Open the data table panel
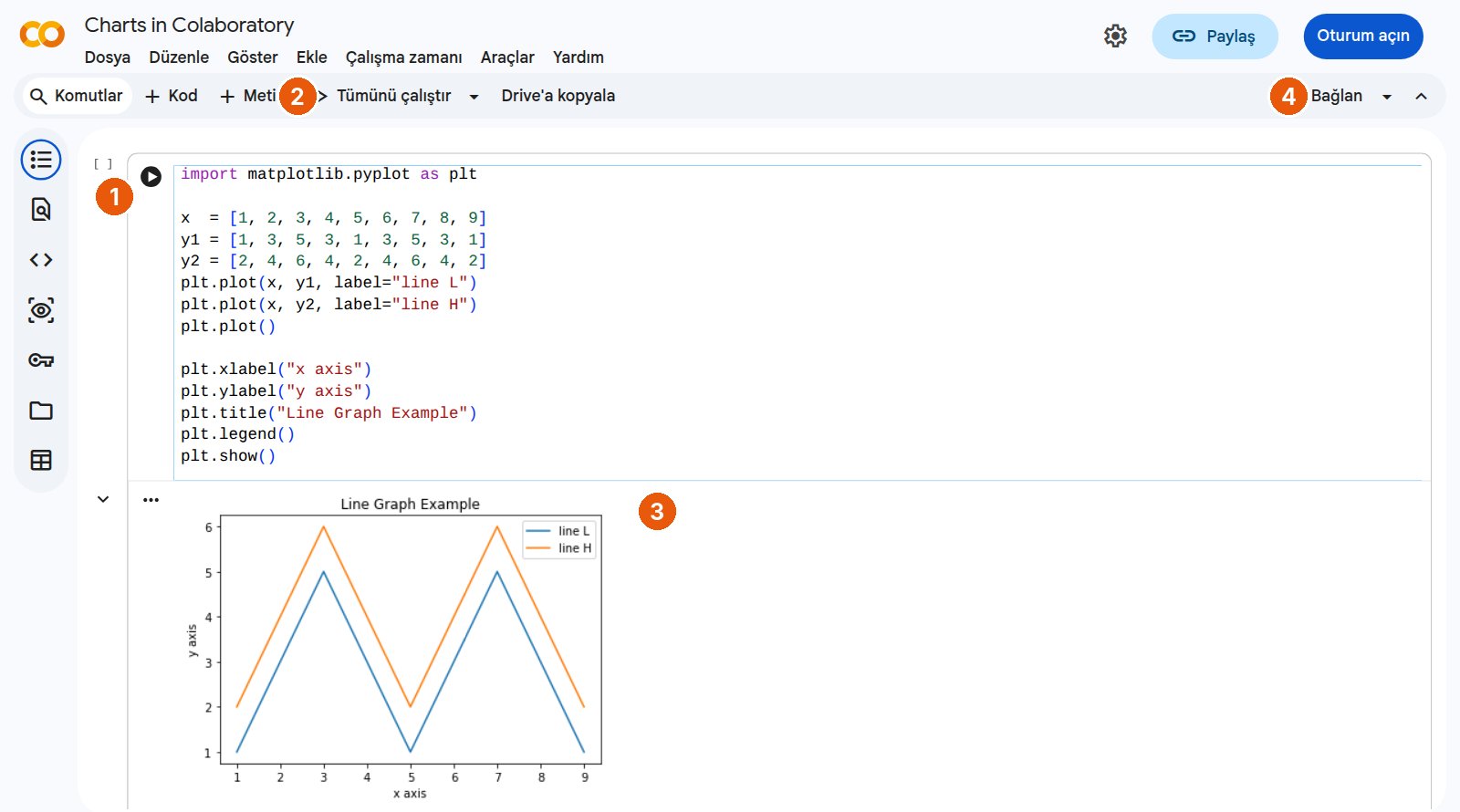The height and width of the screenshot is (812, 1460). pos(41,461)
